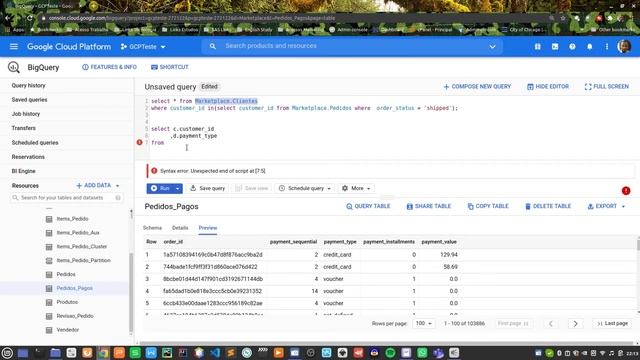Screen dimensions: 640x360
Task: Open the Export dropdown
Action: click(606, 207)
